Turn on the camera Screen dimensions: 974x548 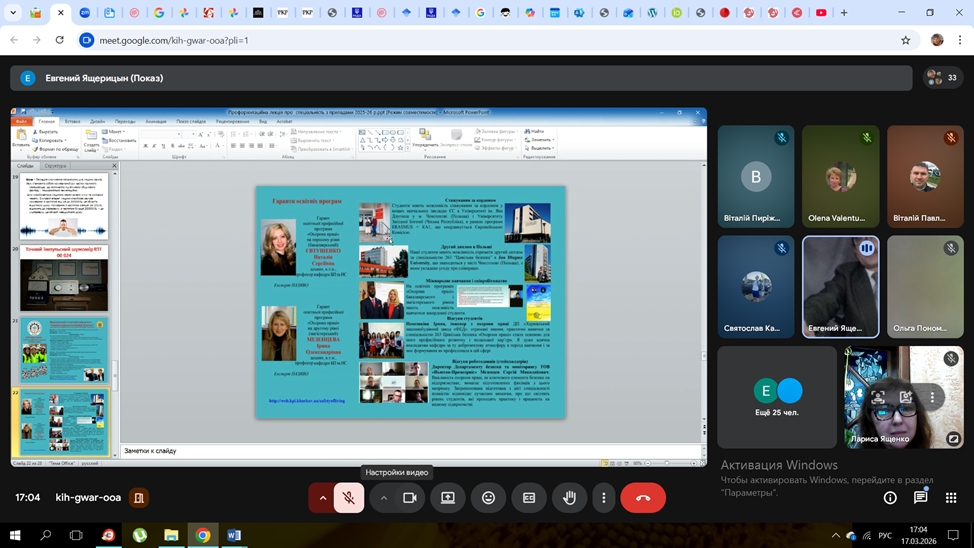[409, 497]
